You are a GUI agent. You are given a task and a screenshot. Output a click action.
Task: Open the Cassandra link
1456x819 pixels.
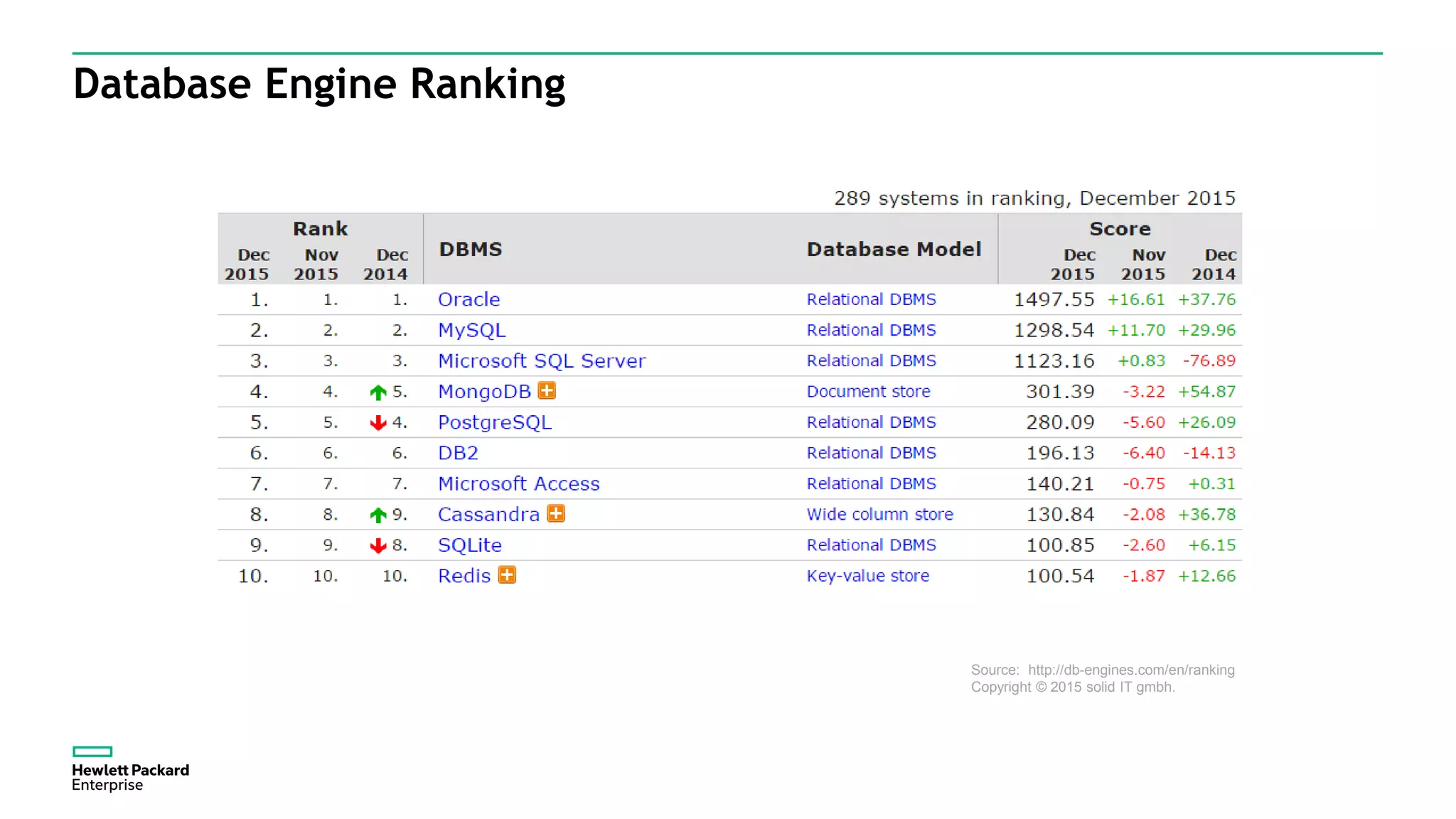click(489, 514)
